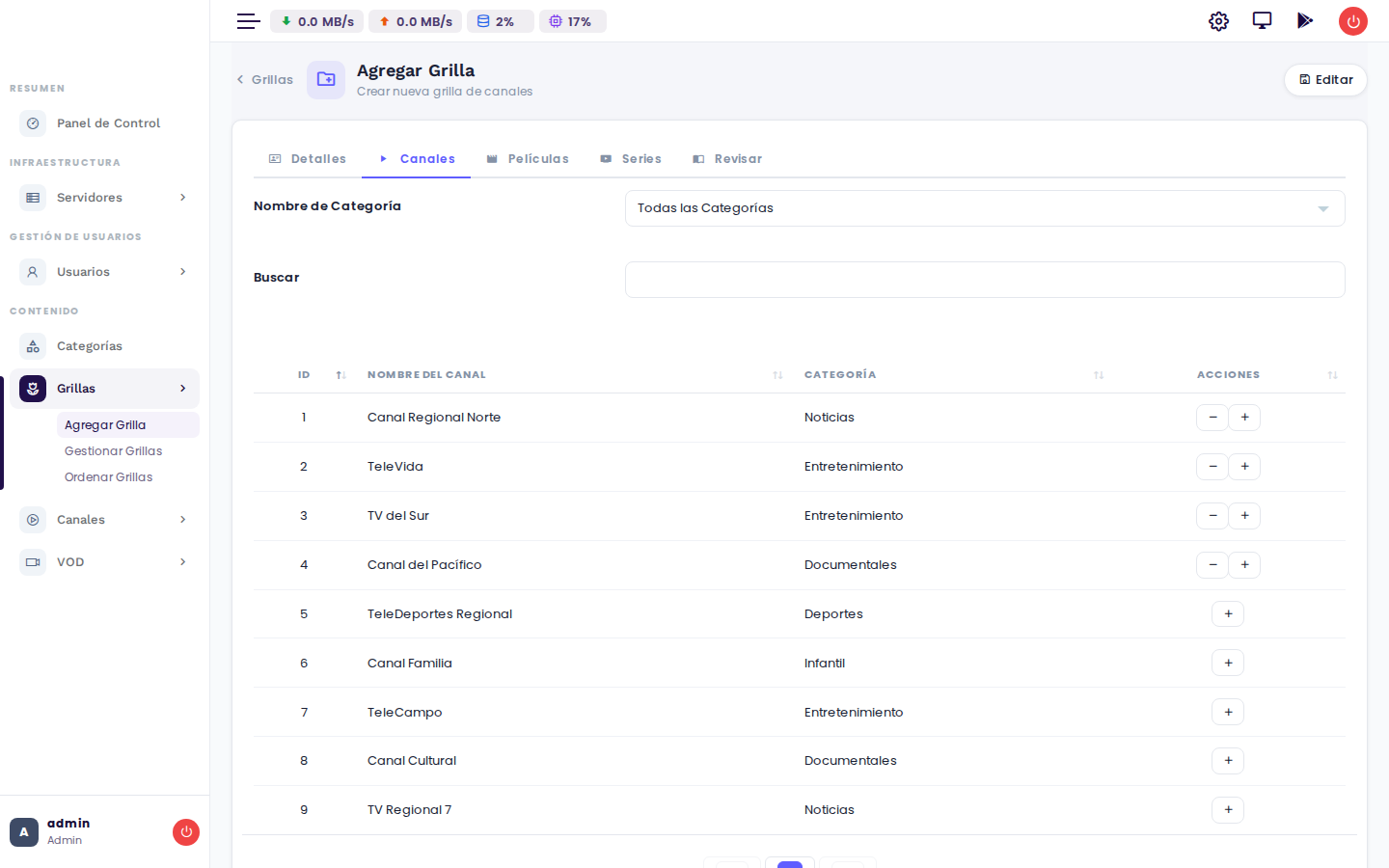Expand the Canales sidebar menu

[x=104, y=520]
